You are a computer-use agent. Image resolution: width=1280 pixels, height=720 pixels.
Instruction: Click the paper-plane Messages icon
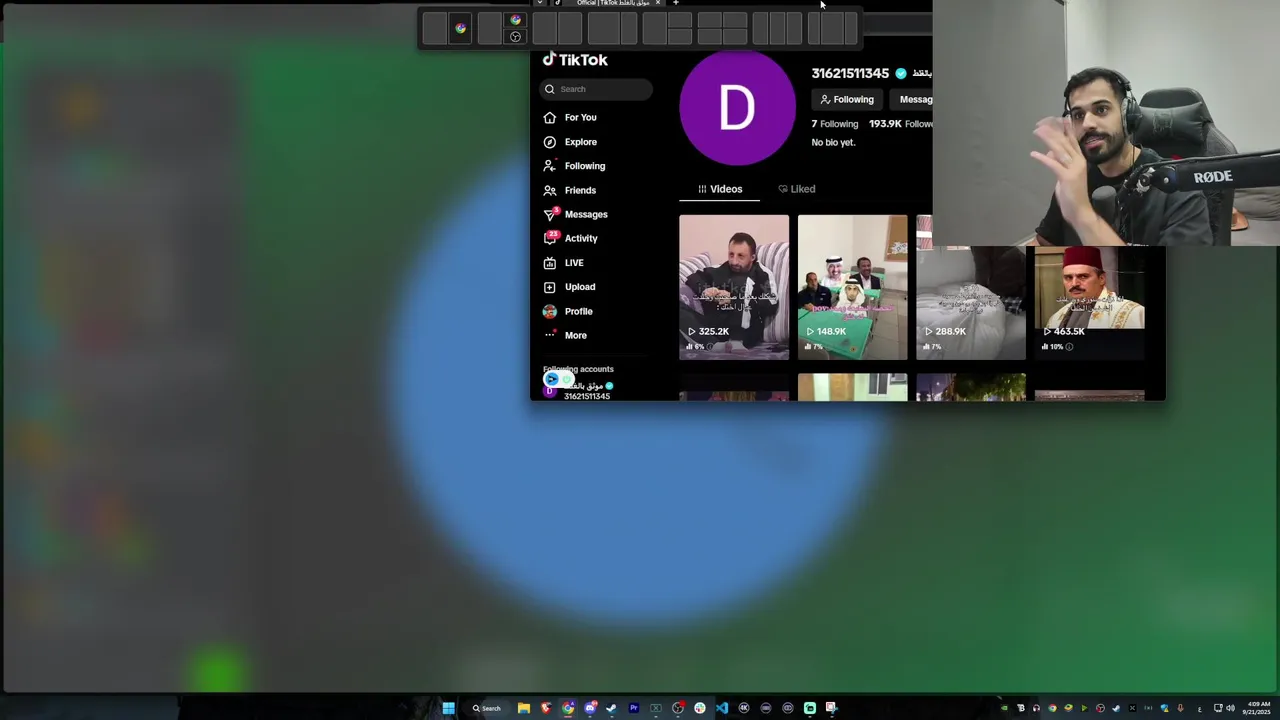click(x=549, y=214)
